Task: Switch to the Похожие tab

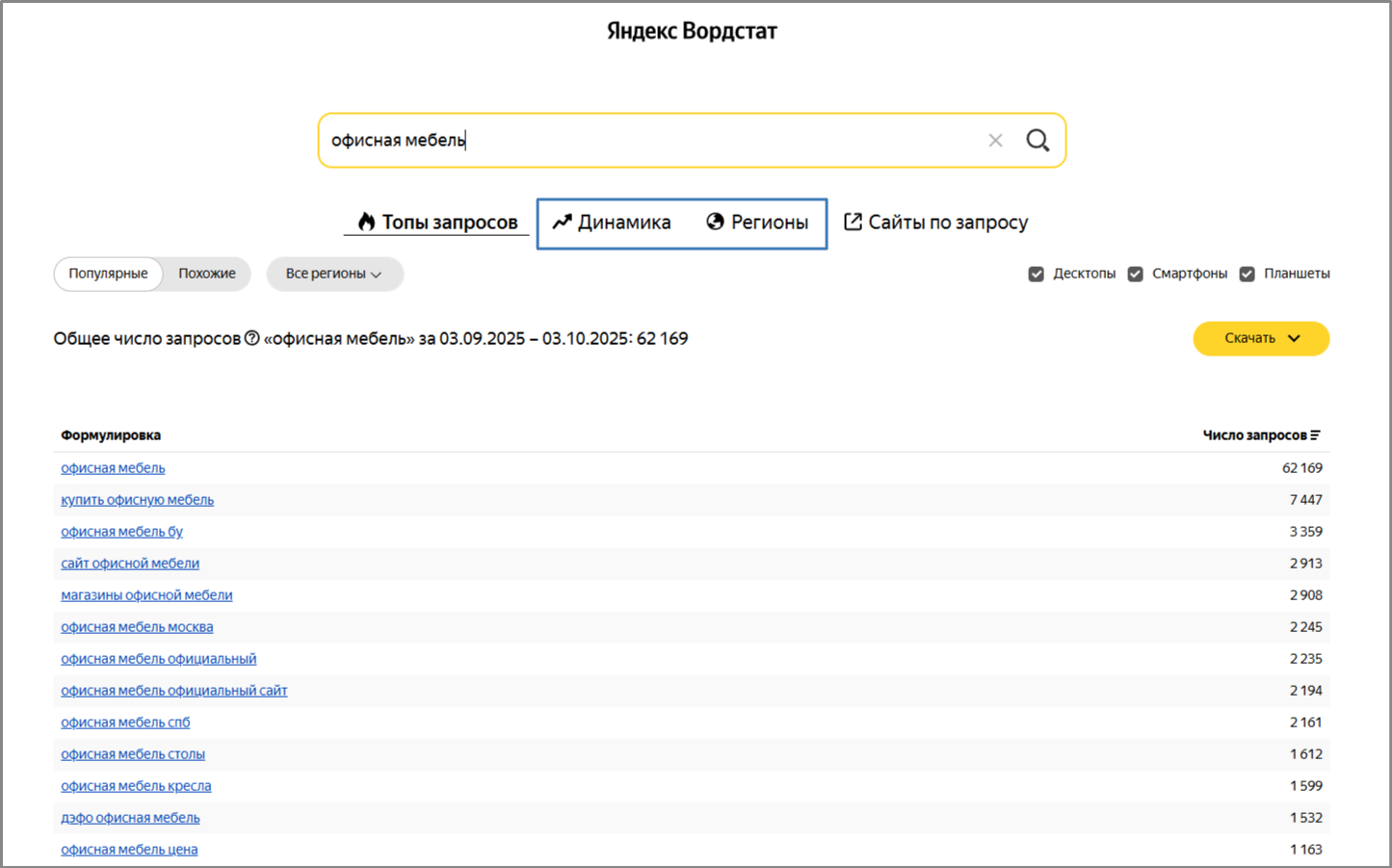Action: click(x=206, y=274)
